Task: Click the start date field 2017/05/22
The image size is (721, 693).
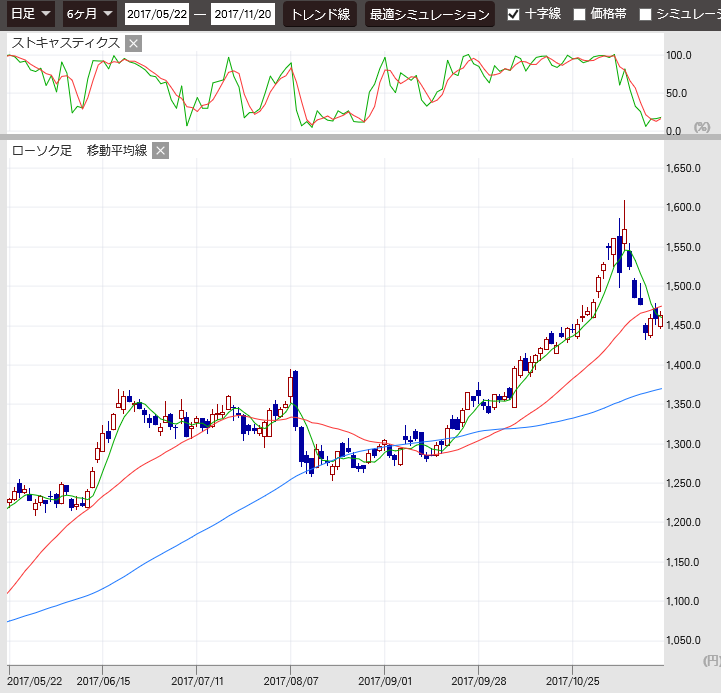Action: (x=157, y=15)
